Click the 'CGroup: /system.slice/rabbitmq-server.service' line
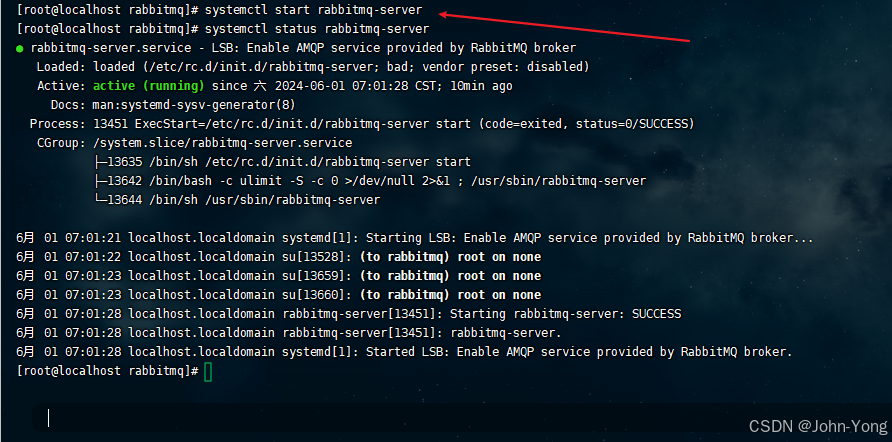Screen dimensions: 892x442 point(195,143)
